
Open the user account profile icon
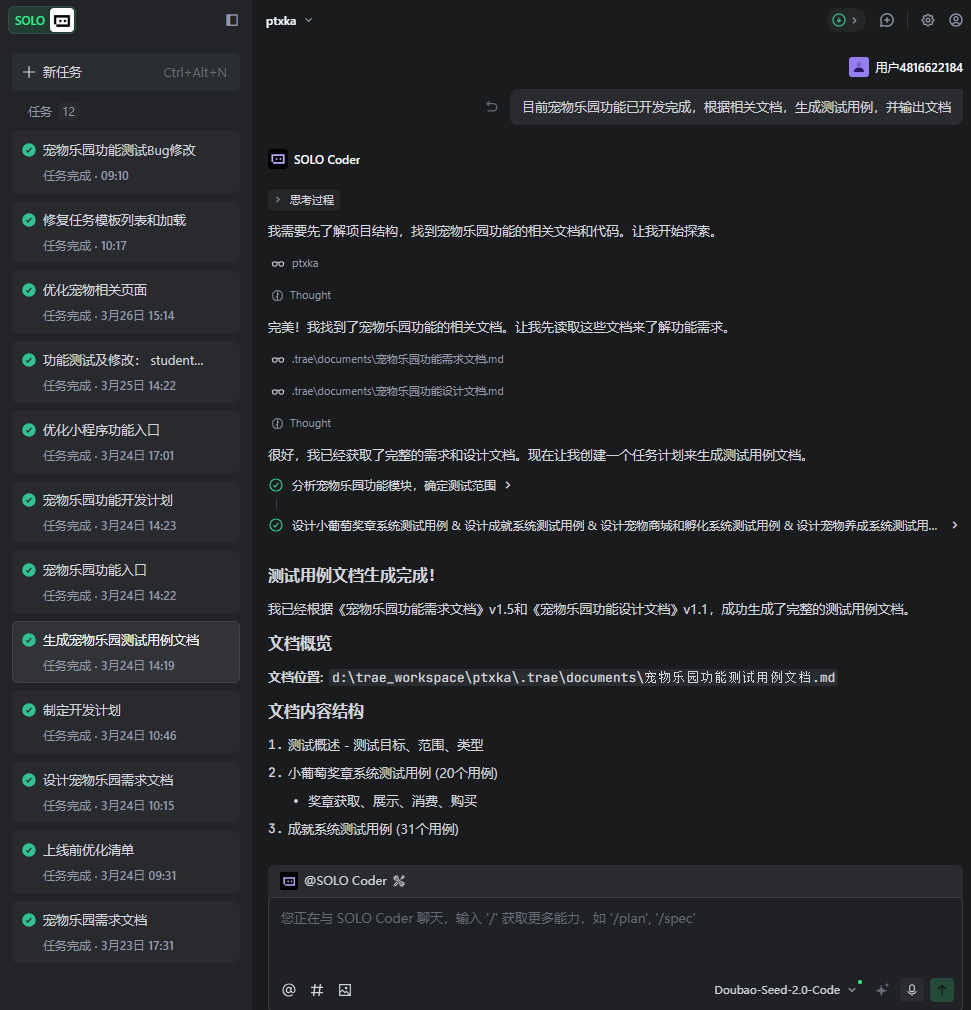click(955, 20)
